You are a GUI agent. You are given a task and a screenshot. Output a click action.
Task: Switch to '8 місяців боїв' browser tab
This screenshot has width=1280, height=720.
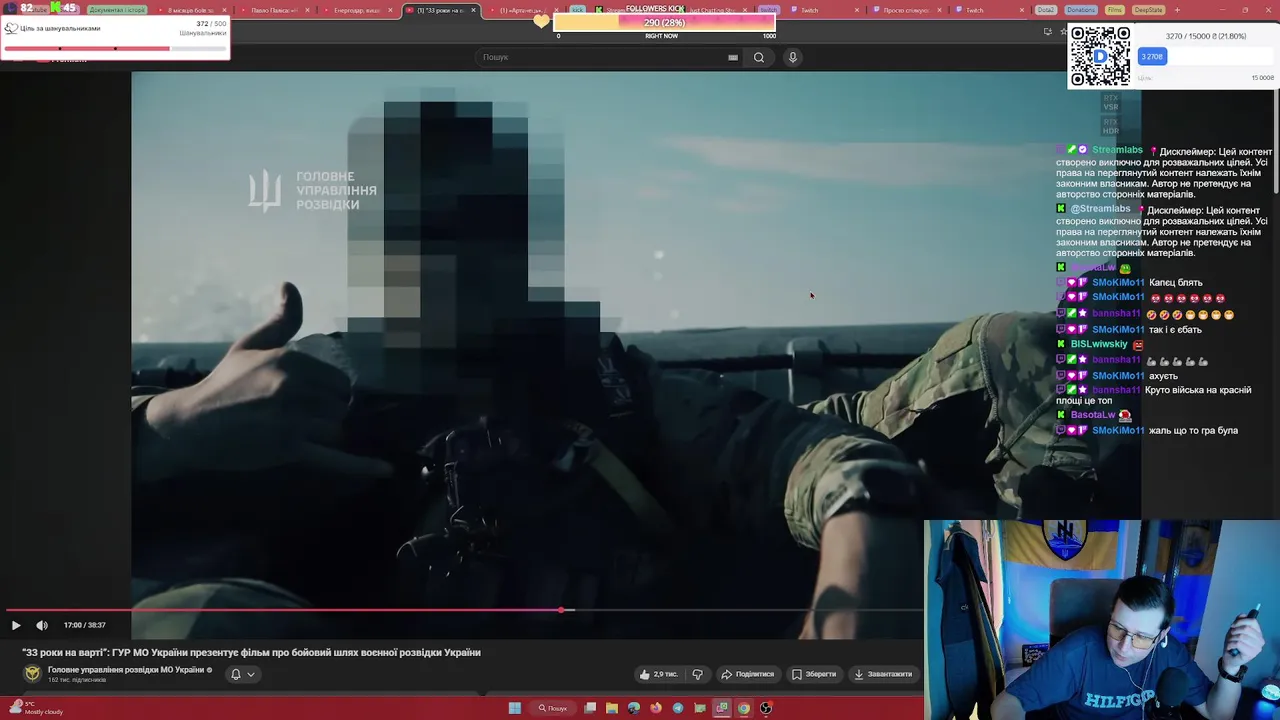pyautogui.click(x=190, y=10)
